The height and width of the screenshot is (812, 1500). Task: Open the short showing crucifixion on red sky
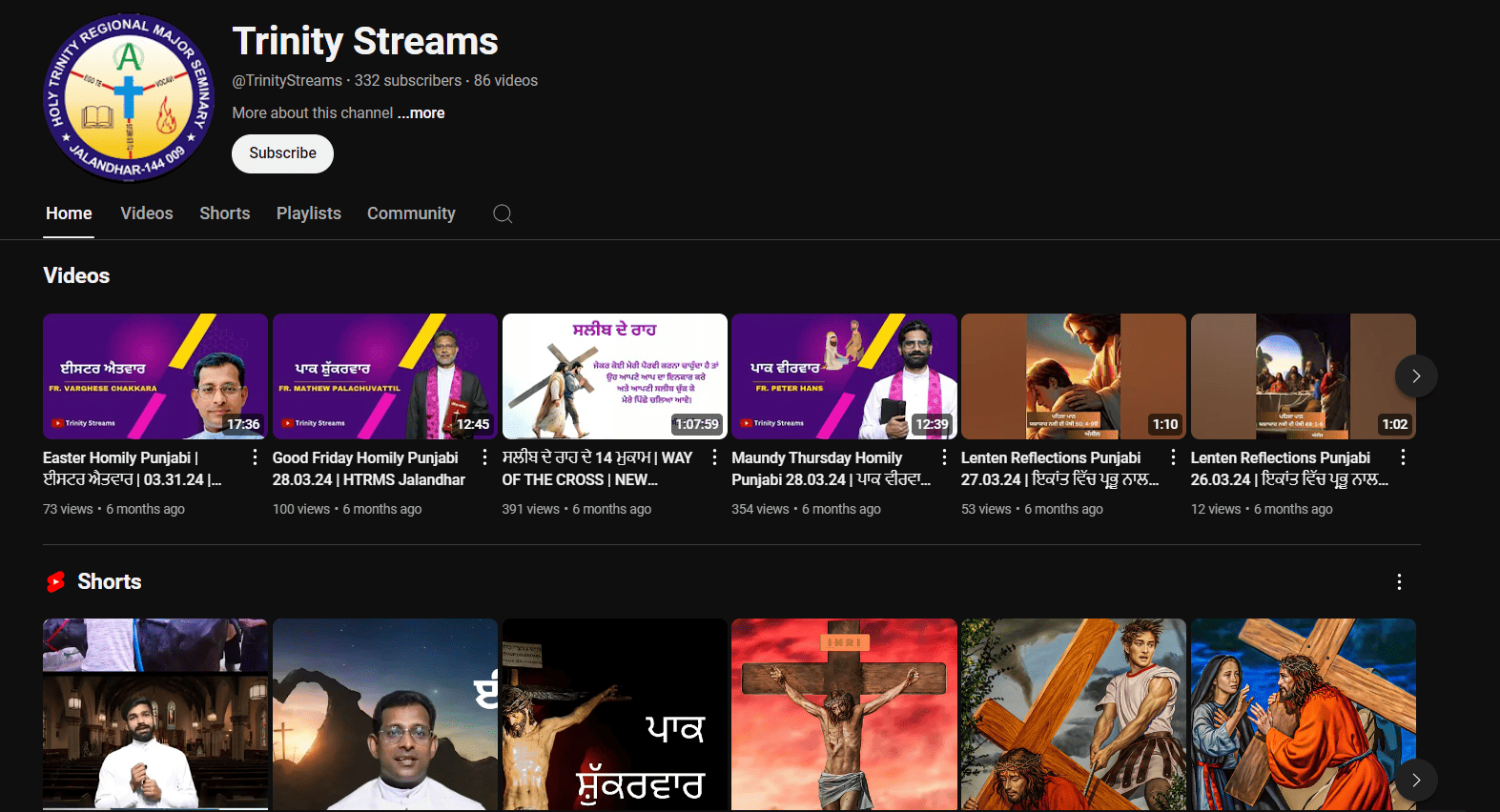click(x=844, y=715)
